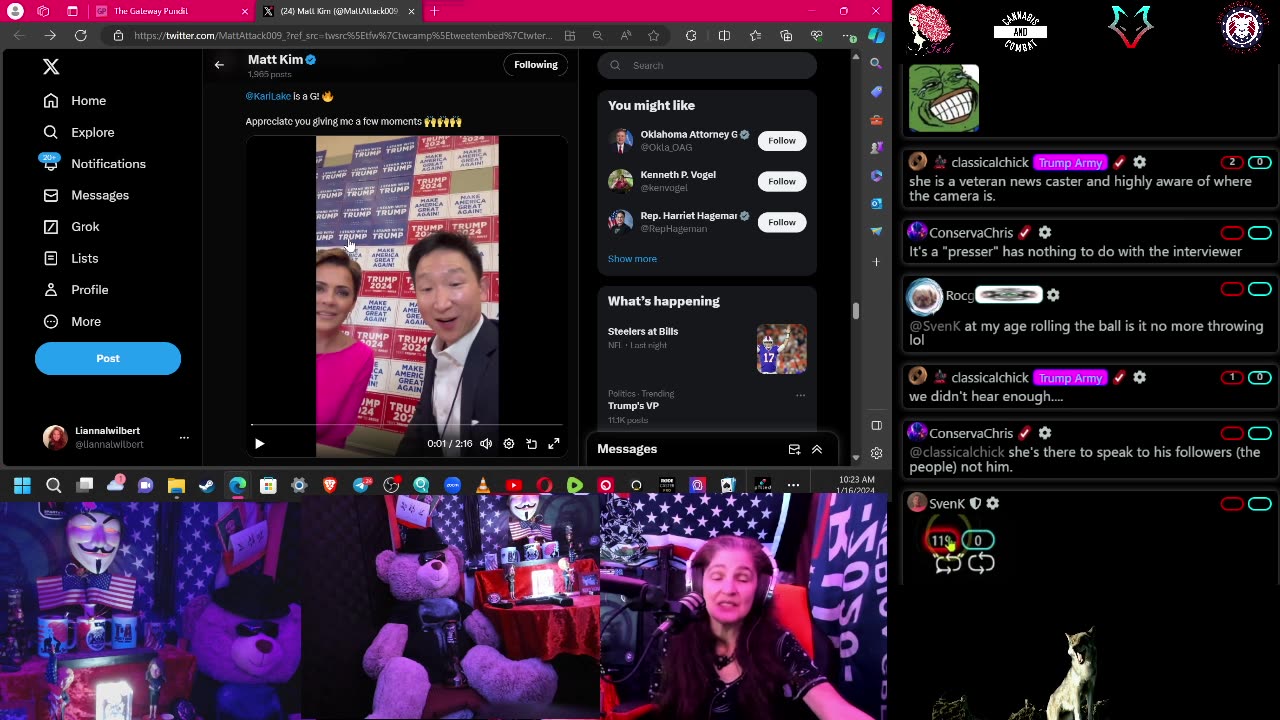This screenshot has height=720, width=1280.
Task: Follow Oklahoma Attorney General
Action: pyautogui.click(x=782, y=141)
